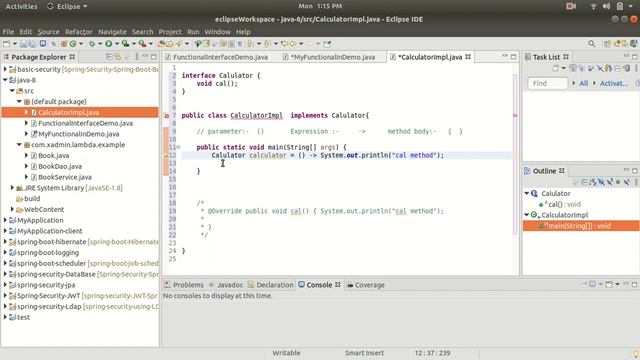The image size is (640, 360).
Task: Click the All link in Task List
Action: pos(584,83)
